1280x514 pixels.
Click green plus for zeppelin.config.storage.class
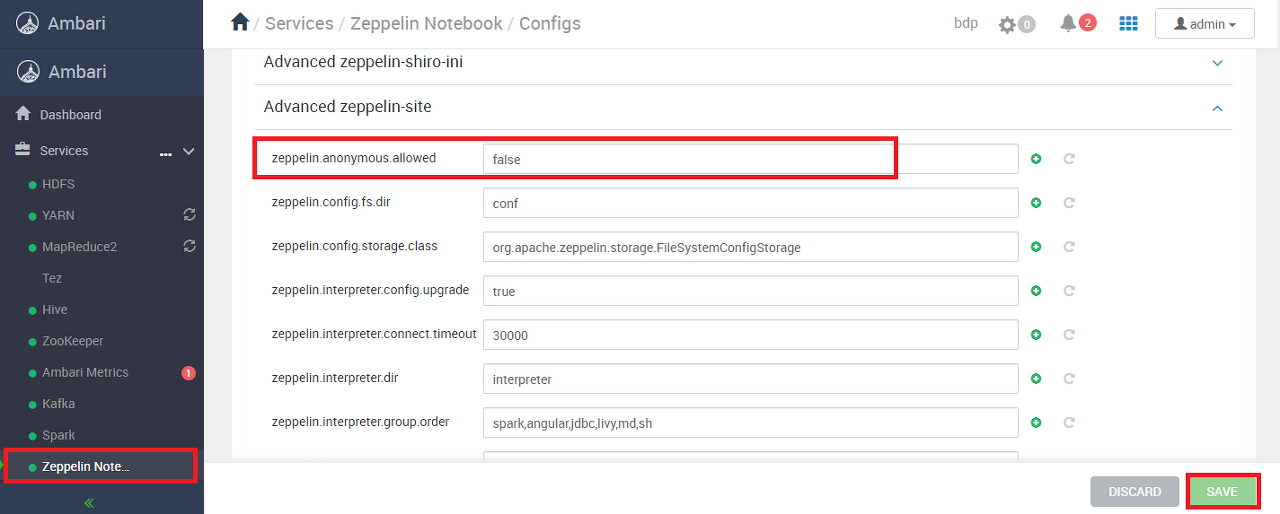pos(1036,247)
